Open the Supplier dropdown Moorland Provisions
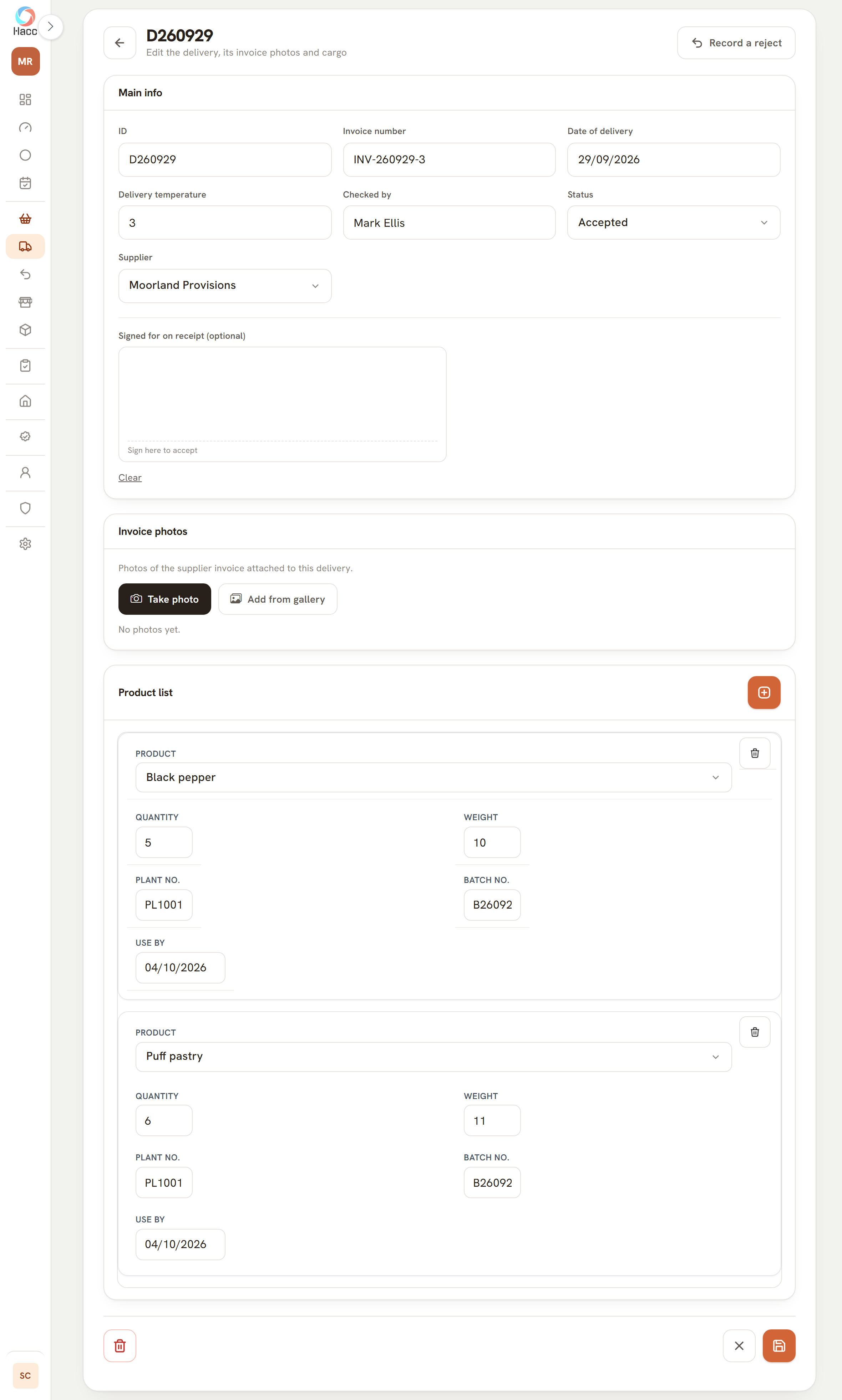Screen dimensions: 842x1400 pos(225,285)
